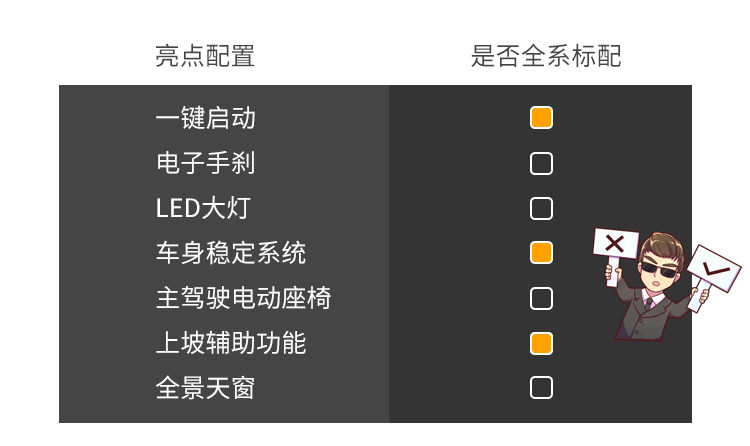
Task: Click the red X sign held by the character
Action: pyautogui.click(x=615, y=243)
